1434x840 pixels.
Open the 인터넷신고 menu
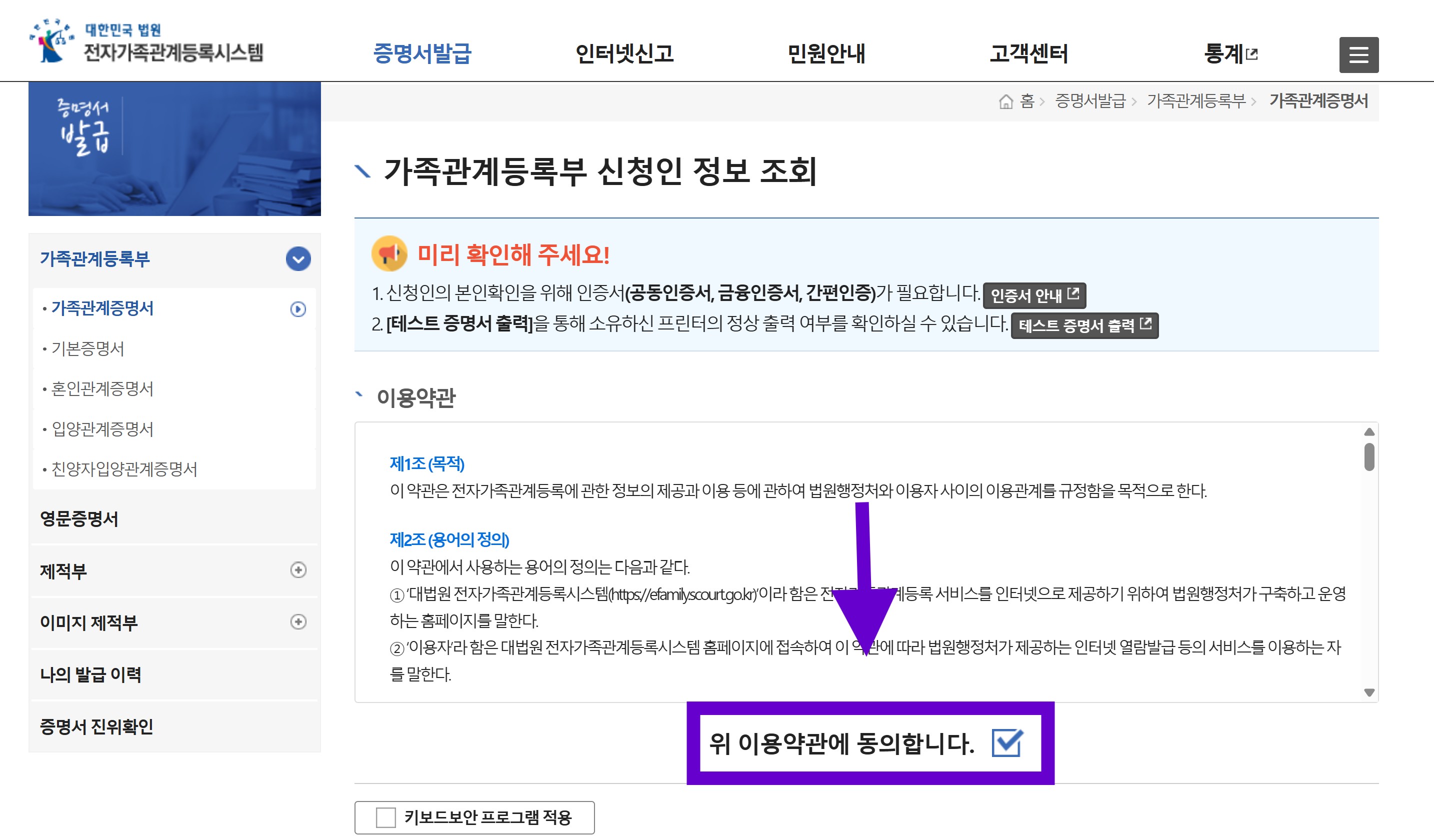coord(624,54)
